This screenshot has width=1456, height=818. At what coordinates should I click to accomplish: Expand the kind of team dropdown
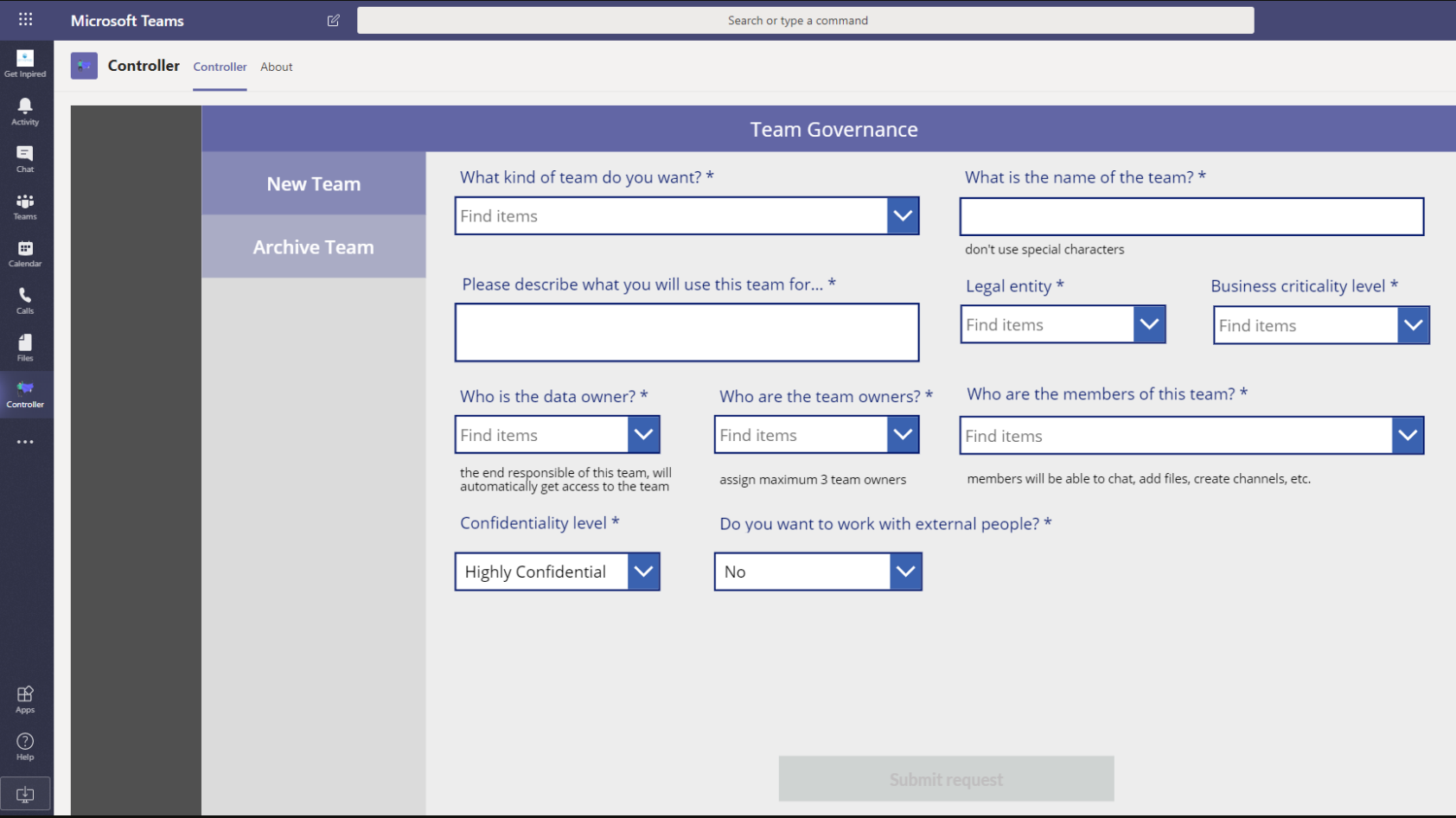(902, 216)
